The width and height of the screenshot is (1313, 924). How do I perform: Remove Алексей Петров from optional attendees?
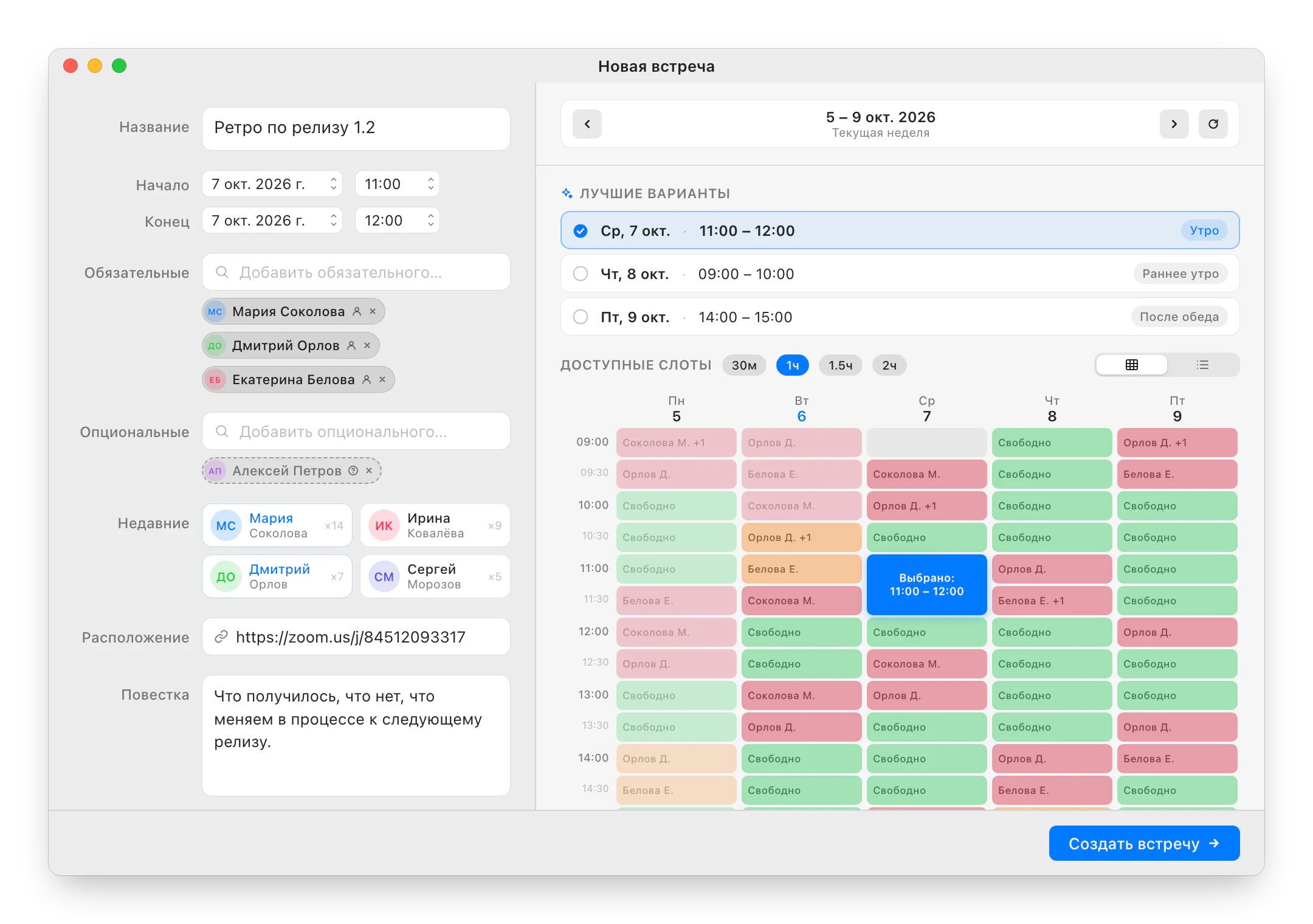point(369,471)
